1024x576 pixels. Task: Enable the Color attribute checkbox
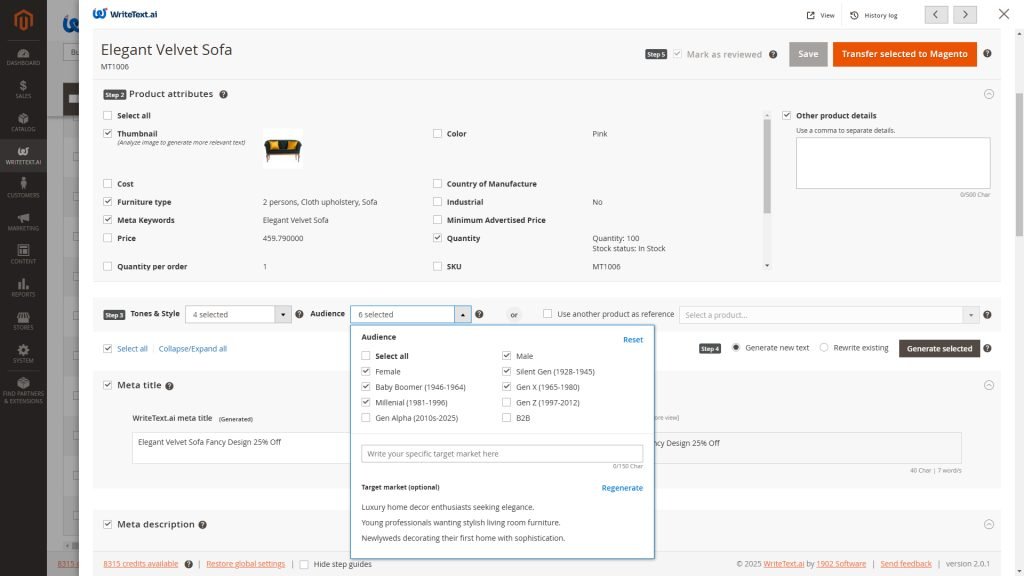click(437, 134)
